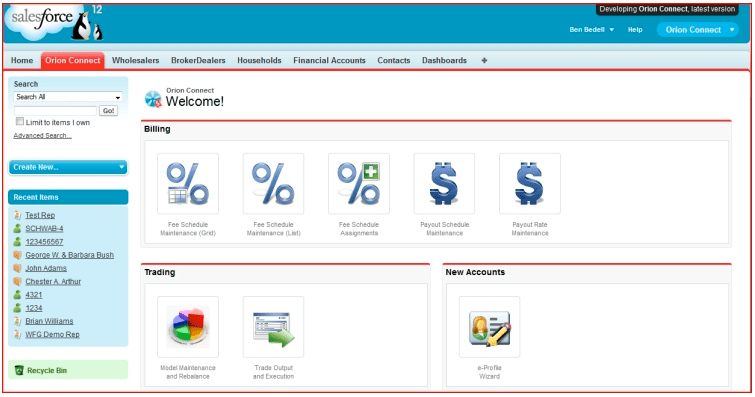Click the icon beside George W. & Barbara Bush
The width and height of the screenshot is (755, 397).
click(17, 255)
